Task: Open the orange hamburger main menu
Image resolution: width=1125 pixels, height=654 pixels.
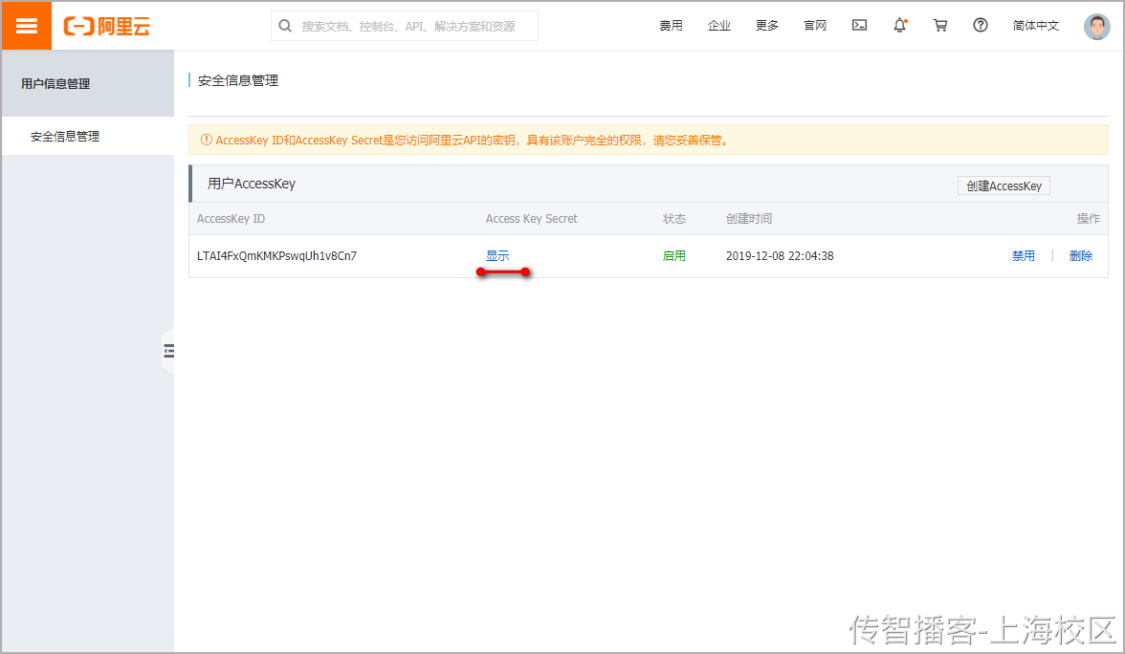Action: click(27, 26)
